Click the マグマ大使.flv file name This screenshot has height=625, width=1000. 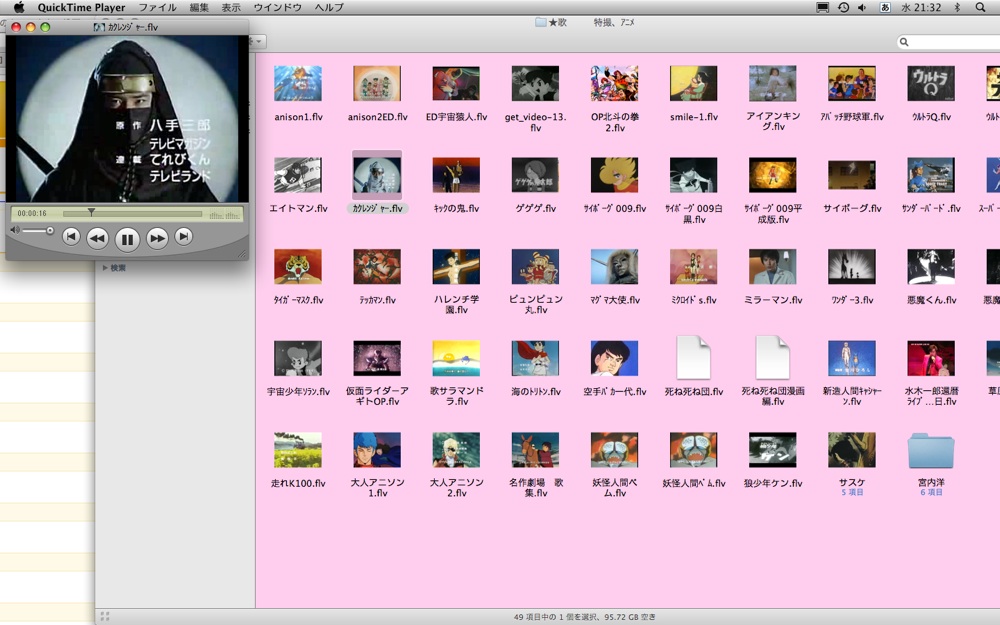[615, 300]
